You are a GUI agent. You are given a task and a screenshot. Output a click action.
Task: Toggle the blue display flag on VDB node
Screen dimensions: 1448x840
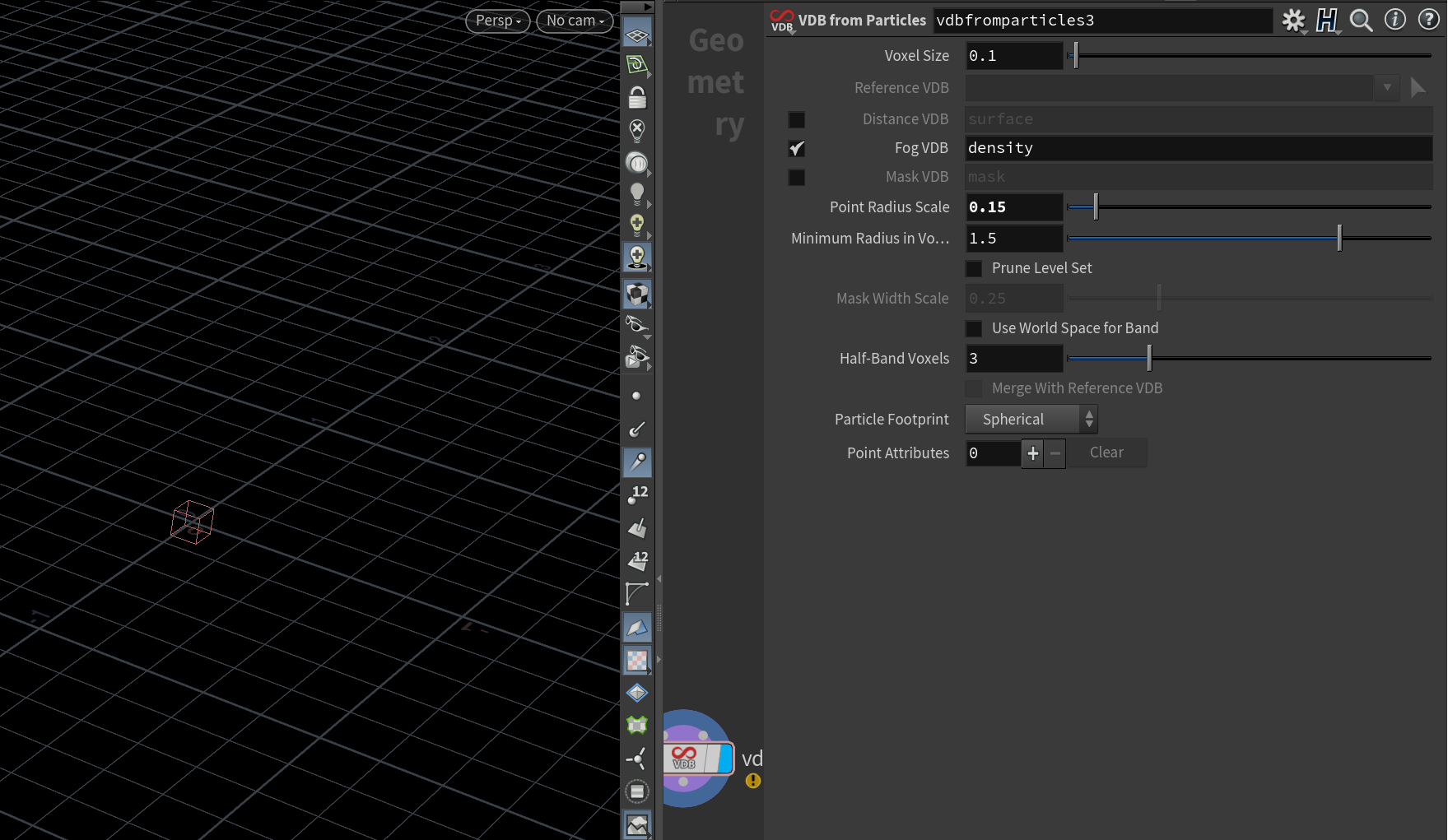[724, 759]
